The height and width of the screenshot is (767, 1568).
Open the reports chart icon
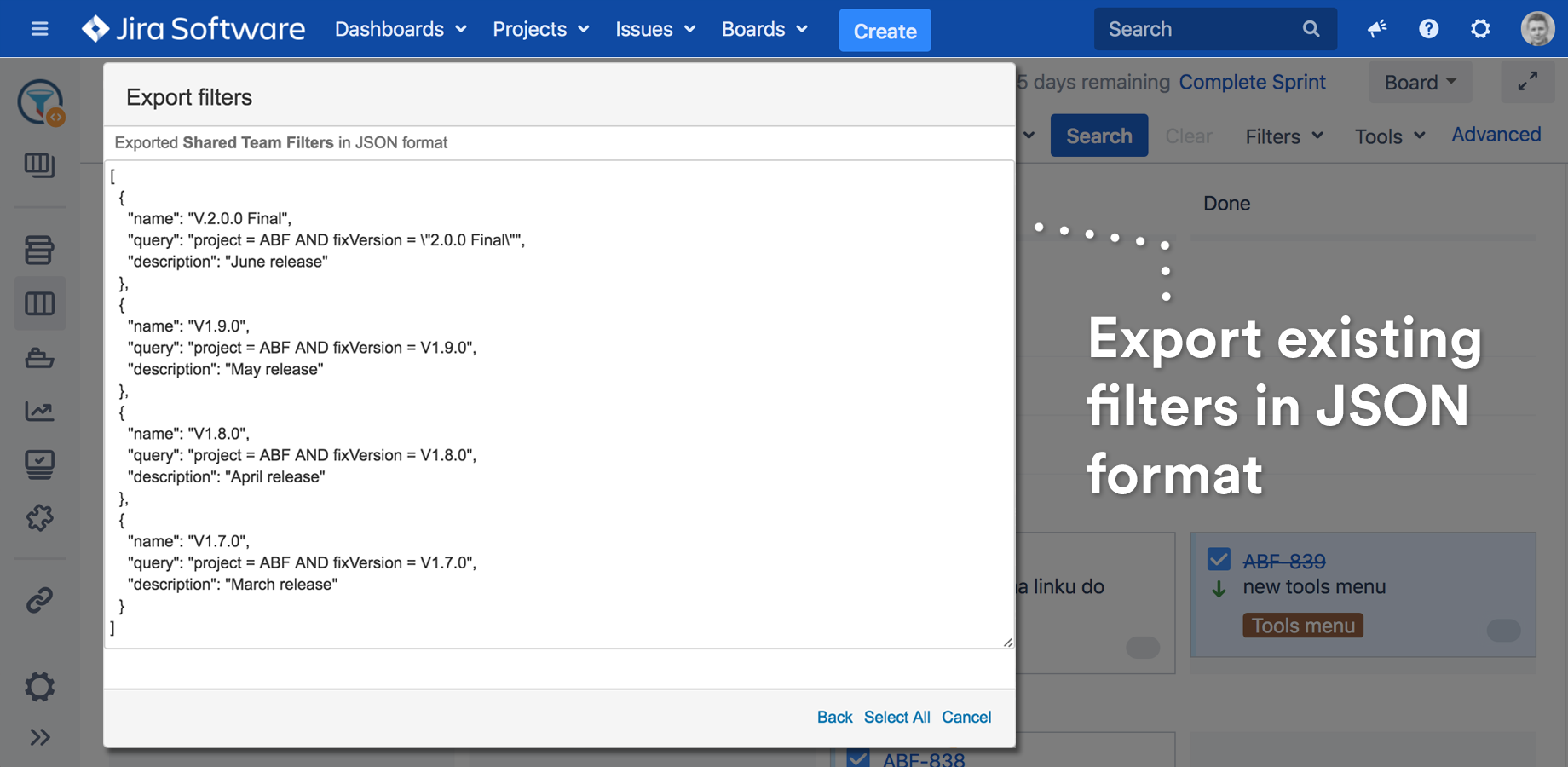(x=39, y=412)
